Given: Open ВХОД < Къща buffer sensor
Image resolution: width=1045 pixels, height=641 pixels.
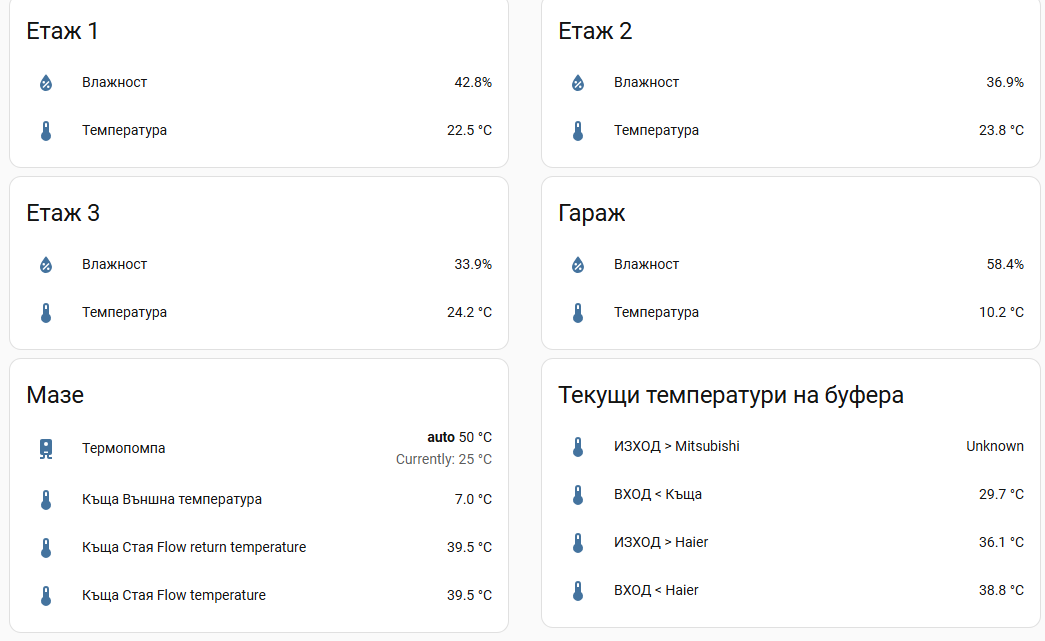Looking at the screenshot, I should [x=658, y=494].
